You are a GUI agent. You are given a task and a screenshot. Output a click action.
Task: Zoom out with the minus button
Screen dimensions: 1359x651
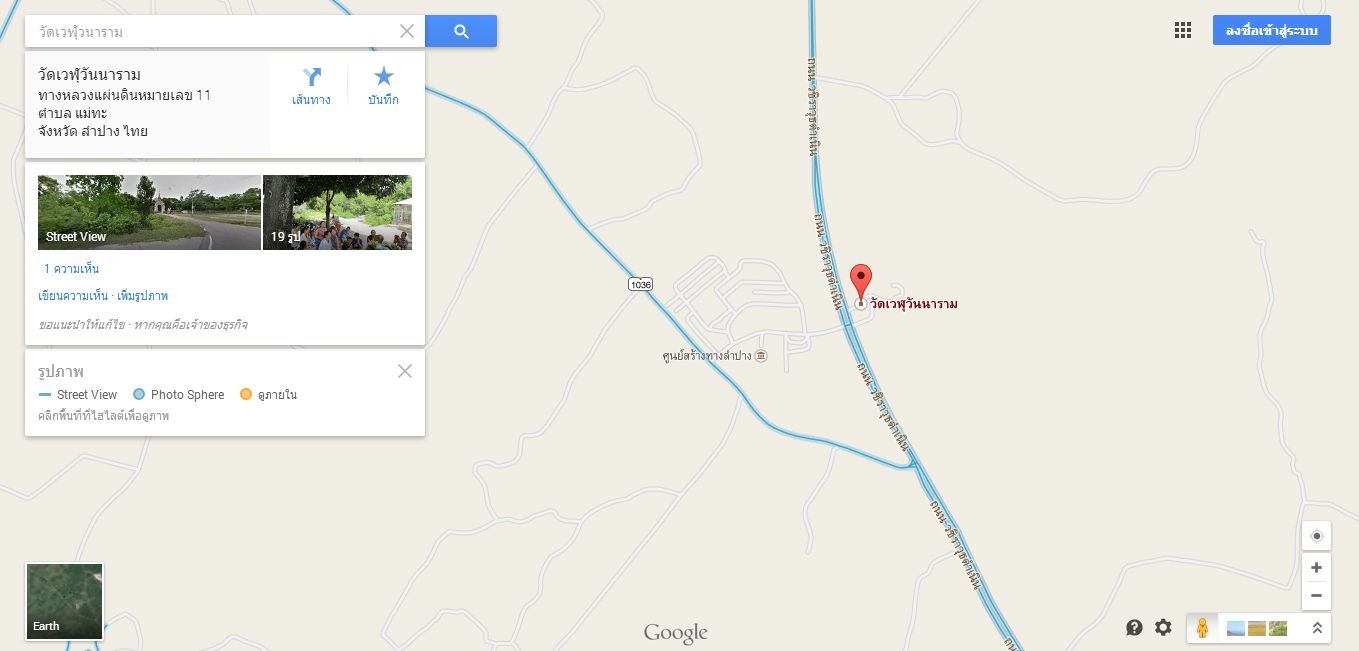[x=1316, y=596]
